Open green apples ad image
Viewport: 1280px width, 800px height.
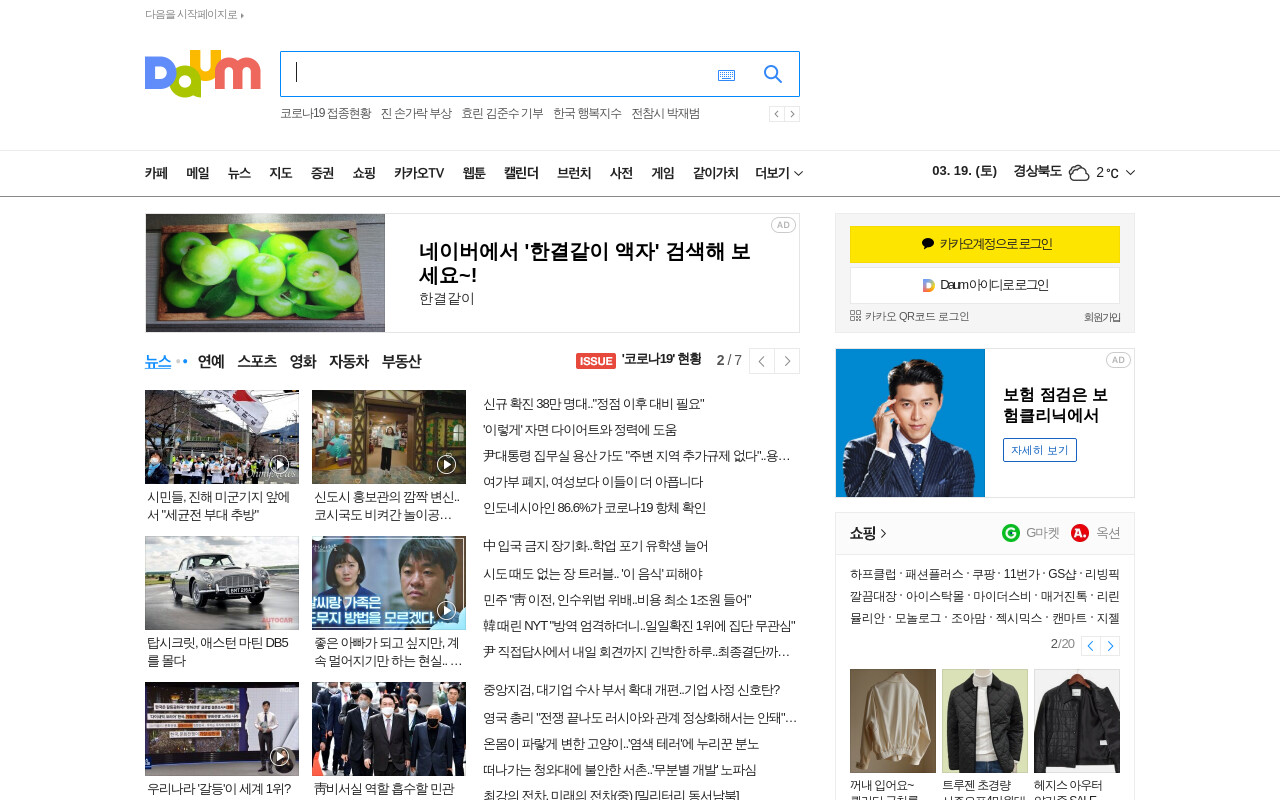266,273
